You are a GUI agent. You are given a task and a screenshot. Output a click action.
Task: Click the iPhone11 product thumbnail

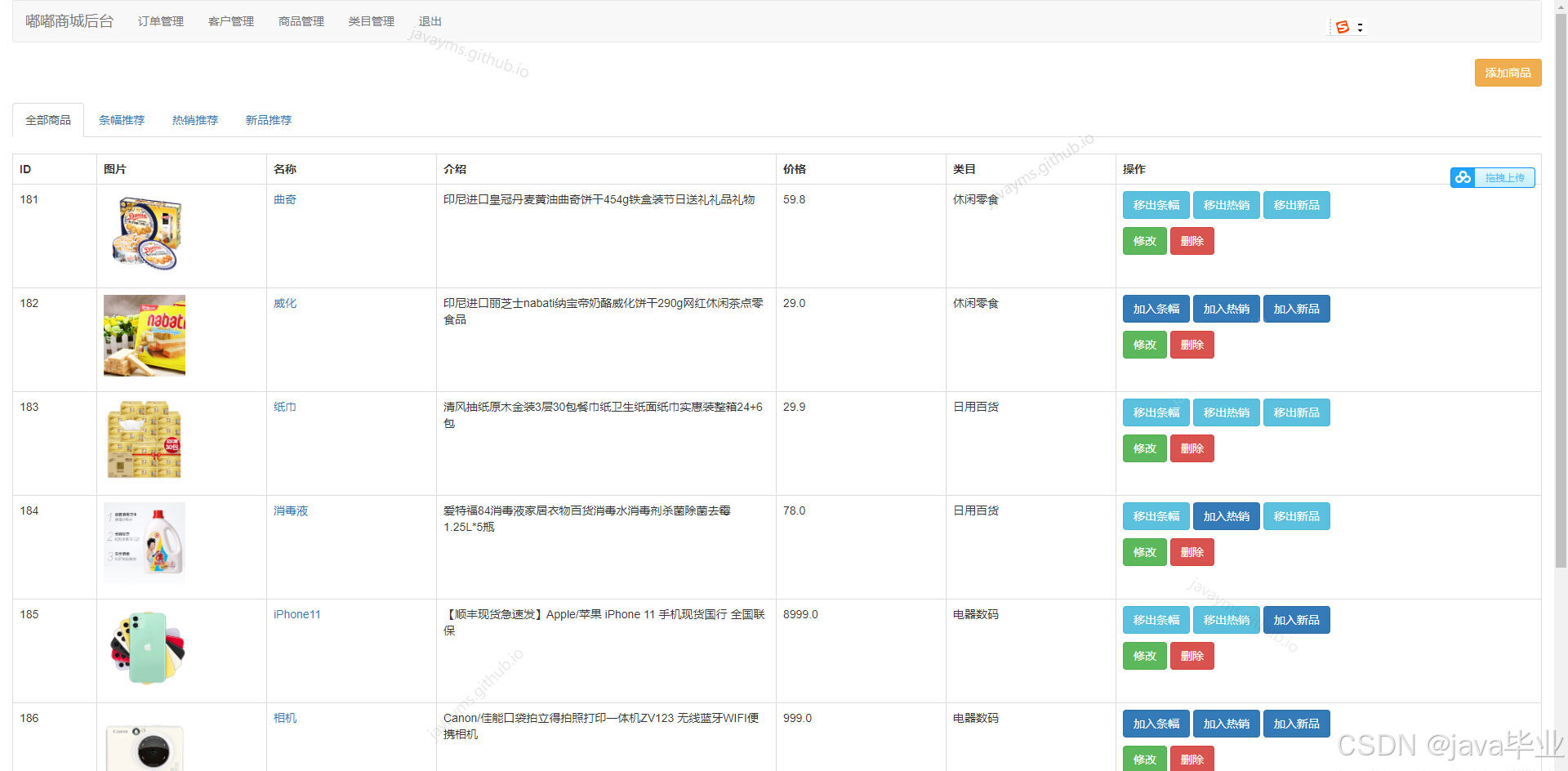pos(145,647)
